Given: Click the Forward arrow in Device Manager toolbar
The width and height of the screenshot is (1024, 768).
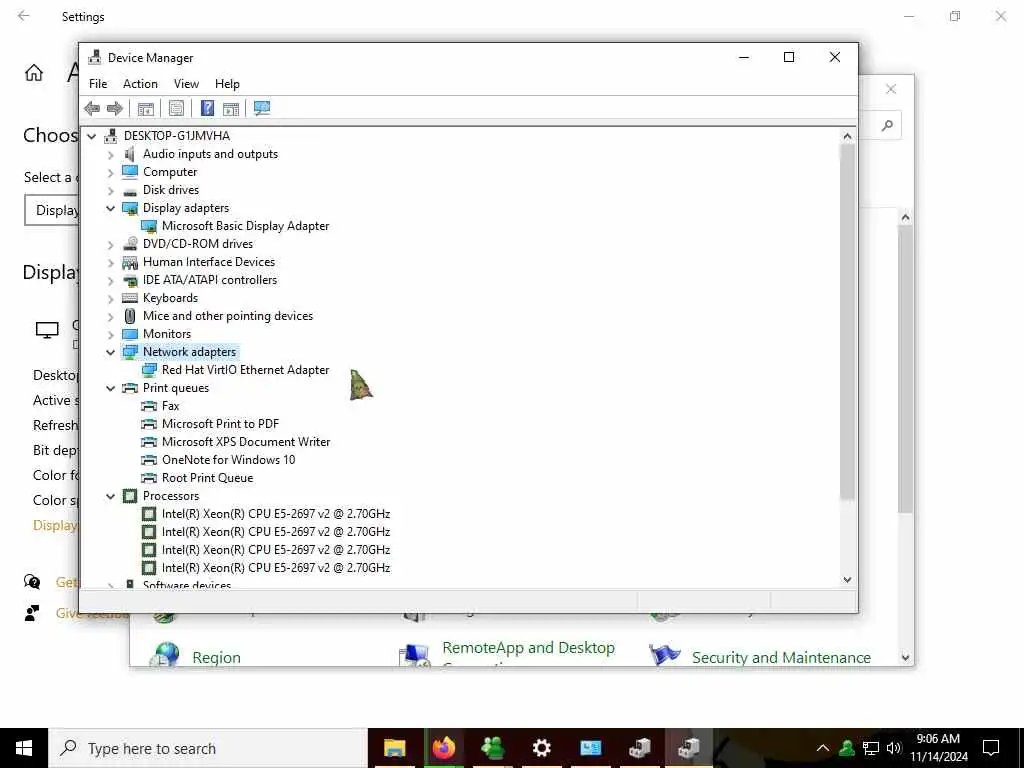Looking at the screenshot, I should (114, 108).
